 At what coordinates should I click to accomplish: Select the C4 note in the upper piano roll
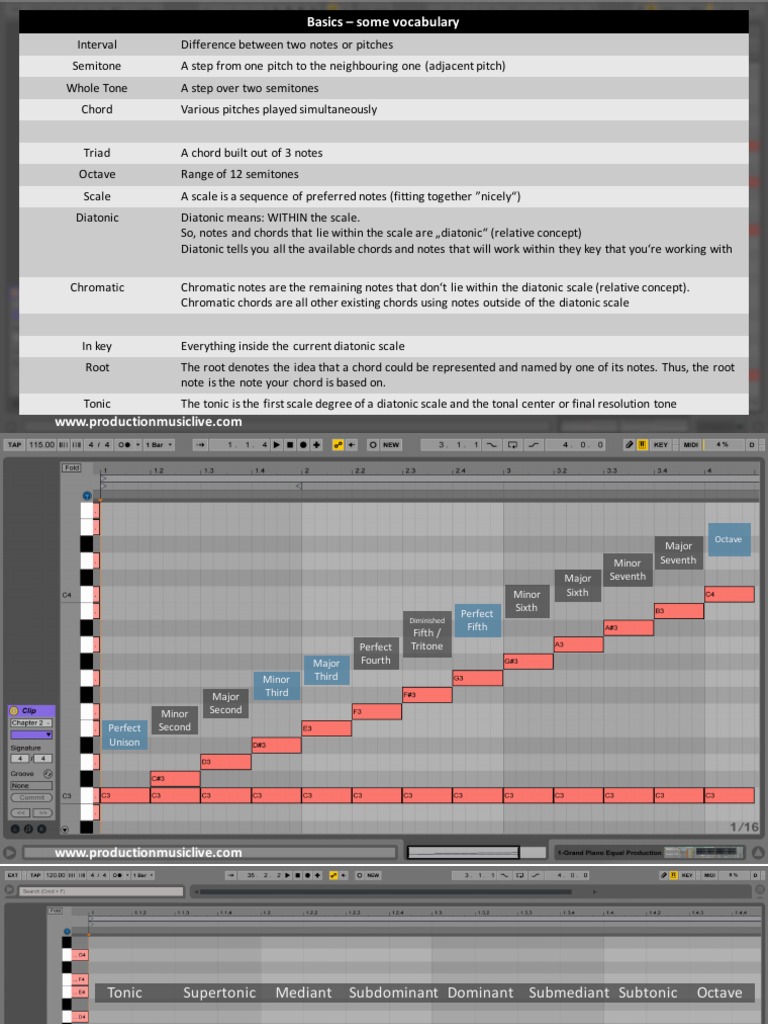click(x=729, y=594)
